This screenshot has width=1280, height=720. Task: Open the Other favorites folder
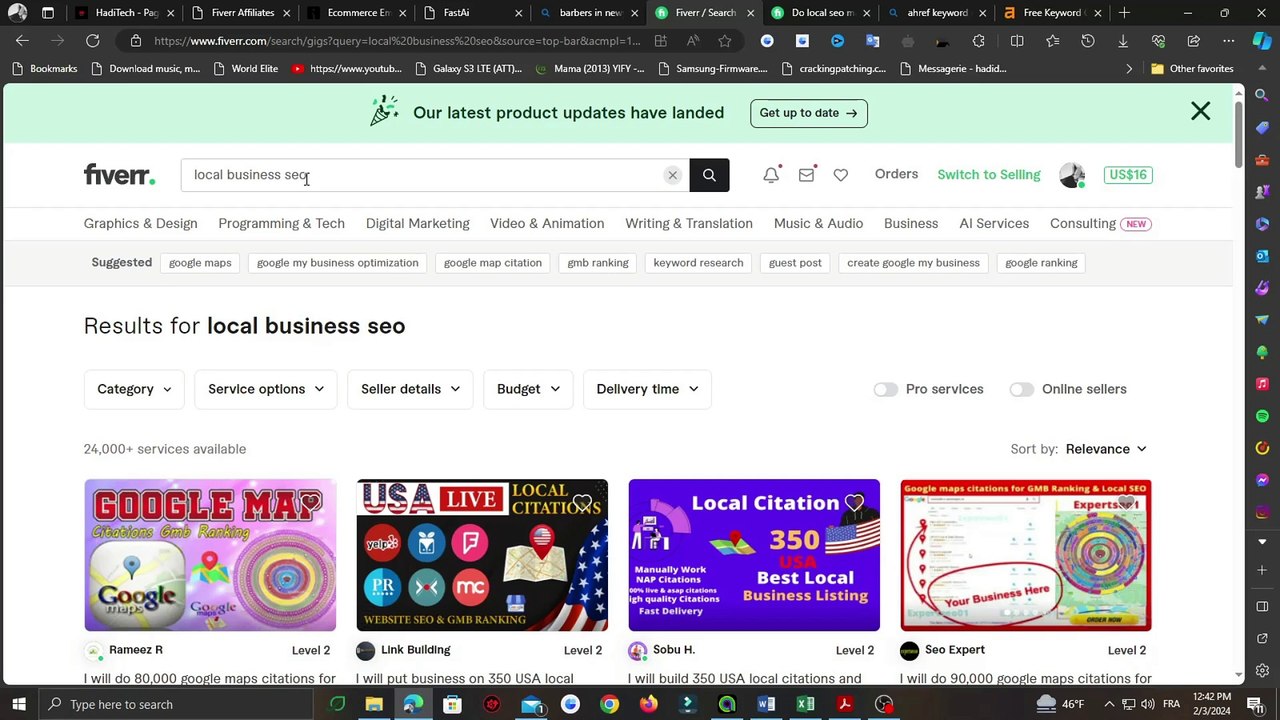click(1192, 69)
